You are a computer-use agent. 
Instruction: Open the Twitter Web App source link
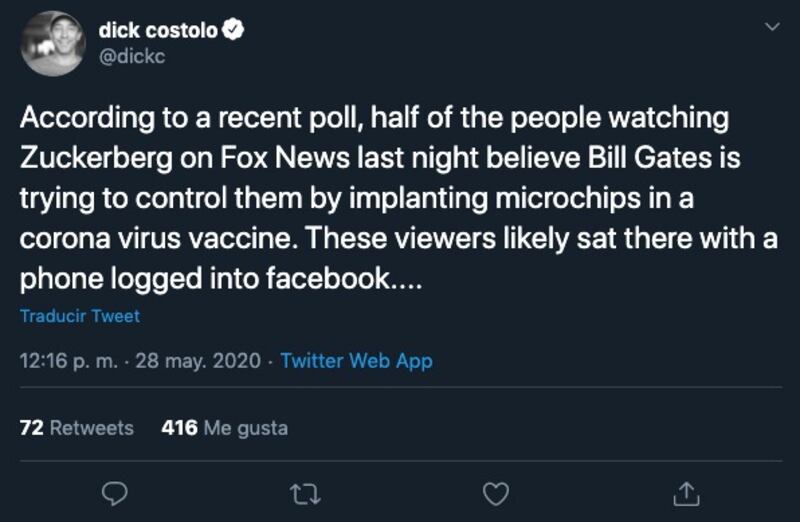356,361
